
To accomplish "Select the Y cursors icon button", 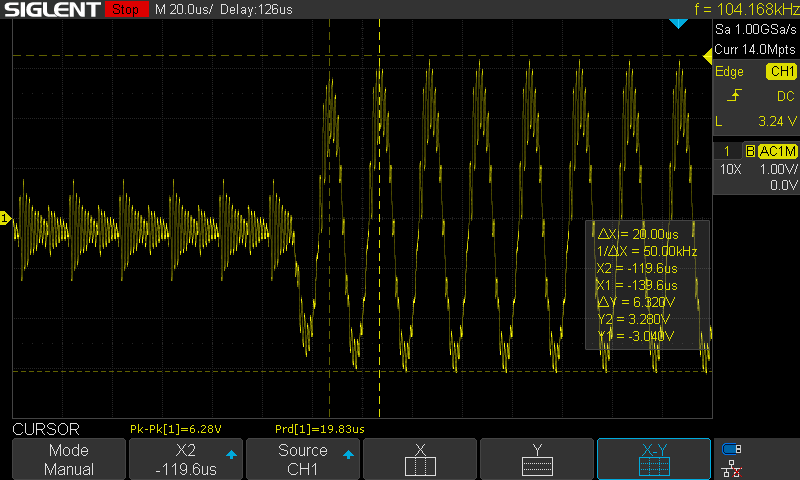I will tap(537, 459).
